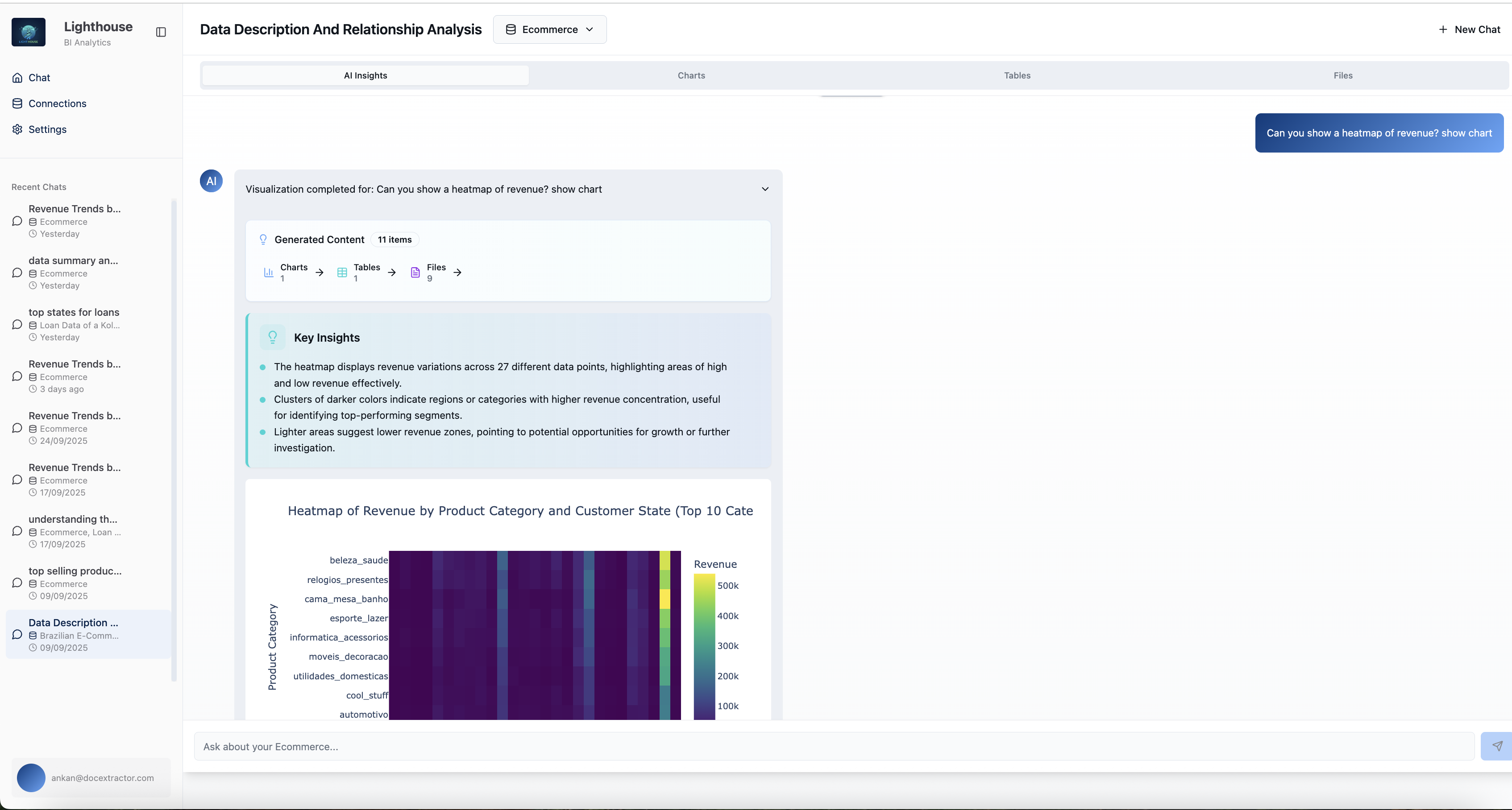Start a New Chat
The image size is (1512, 810).
[1469, 29]
